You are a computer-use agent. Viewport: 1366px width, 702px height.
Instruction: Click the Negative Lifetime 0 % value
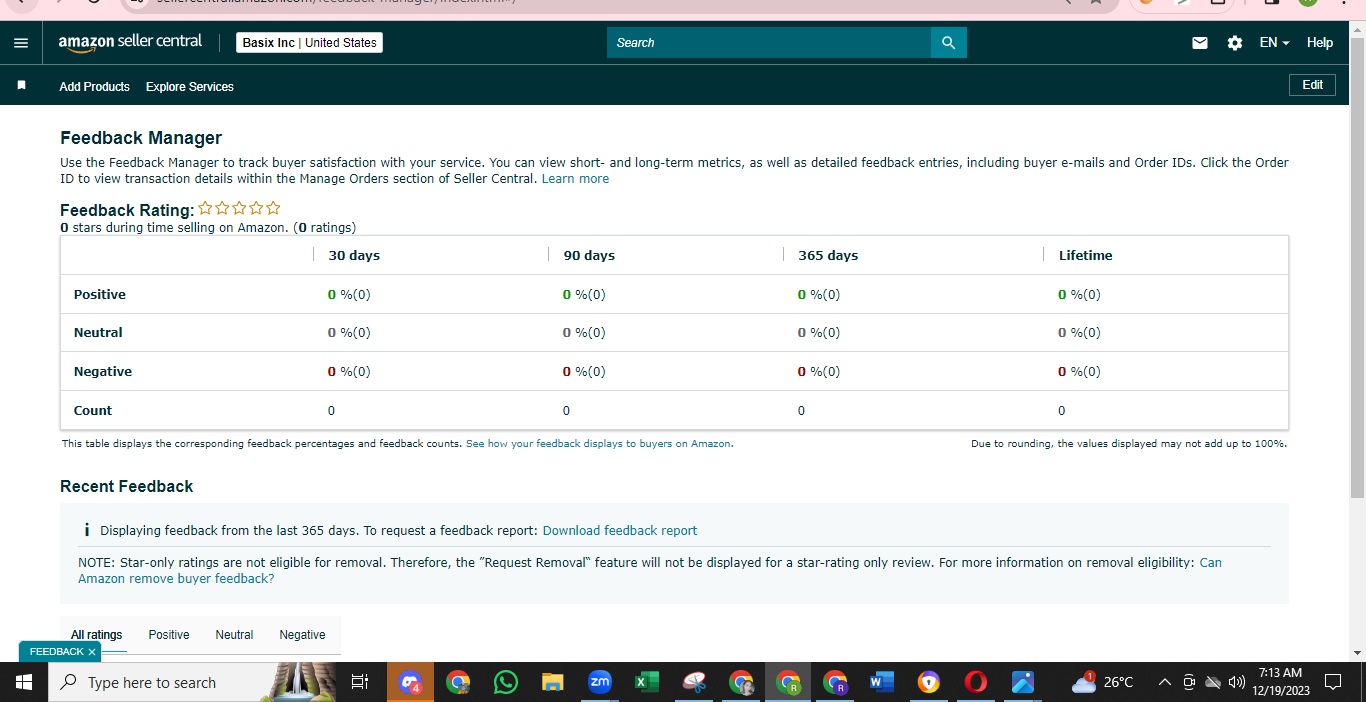pos(1079,371)
